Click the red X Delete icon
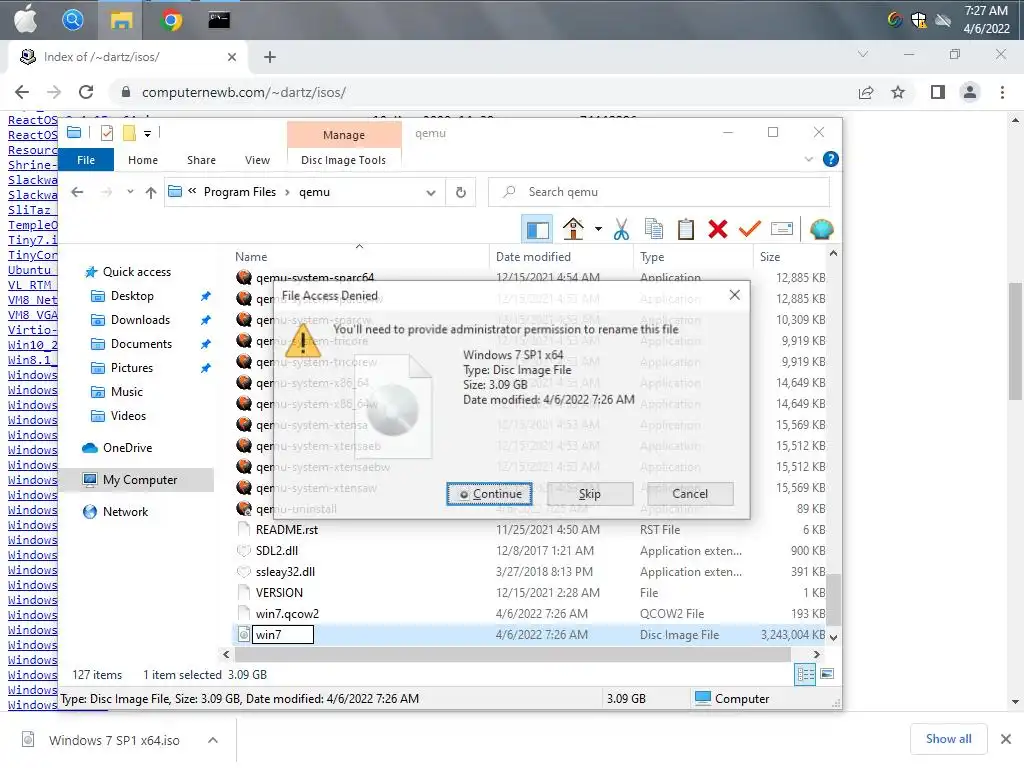The height and width of the screenshot is (768, 1024). pyautogui.click(x=718, y=229)
